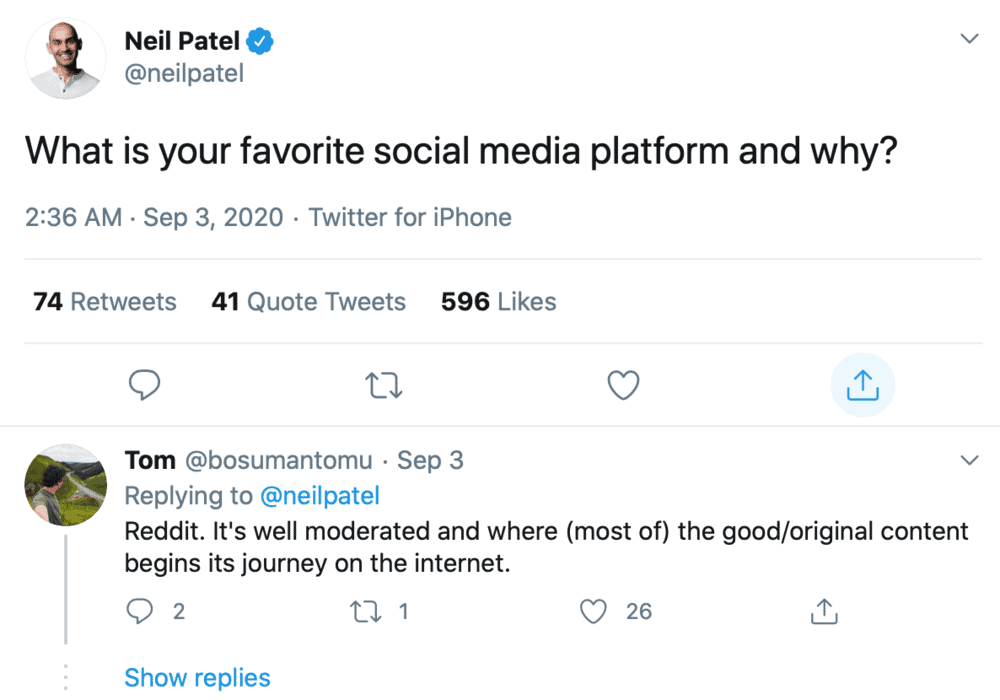This screenshot has height=700, width=1000.
Task: Open the @neilpatel mention link
Action: click(319, 495)
